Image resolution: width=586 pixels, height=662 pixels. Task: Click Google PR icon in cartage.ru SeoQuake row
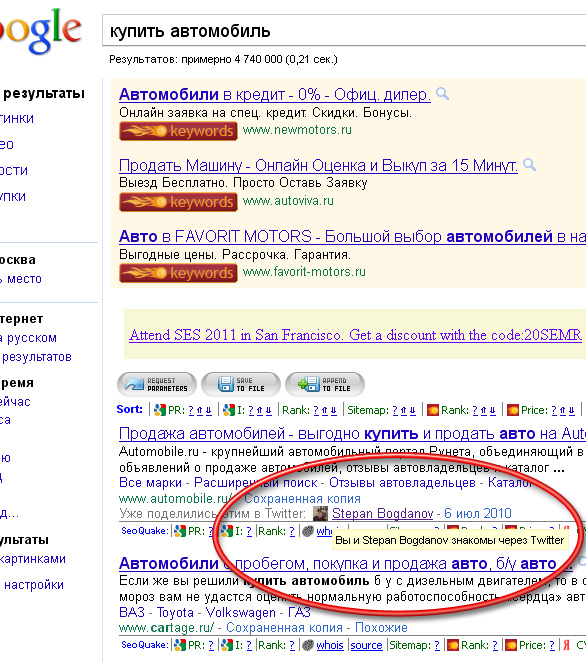(x=180, y=645)
